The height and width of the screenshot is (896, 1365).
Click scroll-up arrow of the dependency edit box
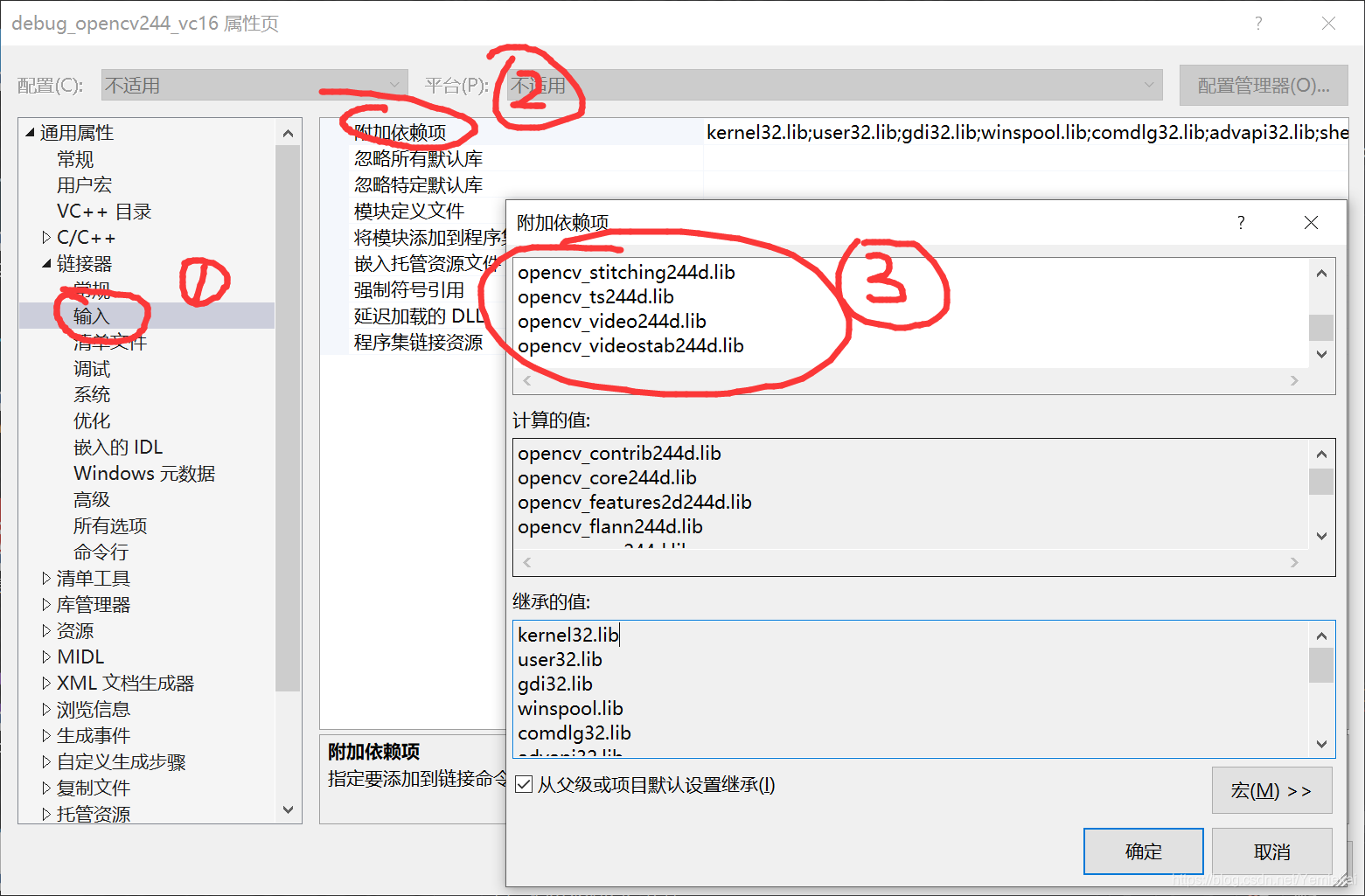[x=1321, y=274]
